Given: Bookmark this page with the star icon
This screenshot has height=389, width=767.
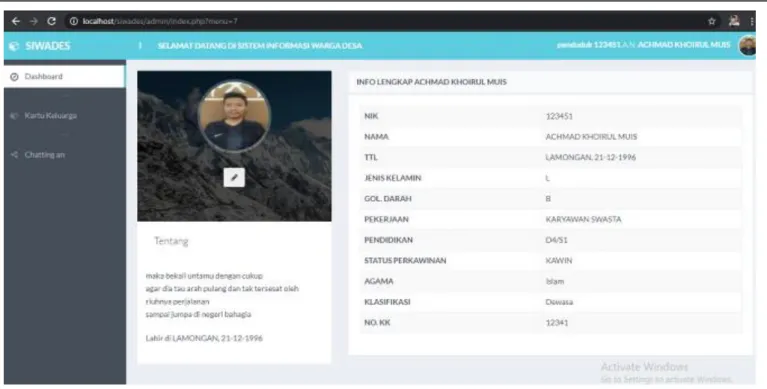Looking at the screenshot, I should (x=712, y=21).
